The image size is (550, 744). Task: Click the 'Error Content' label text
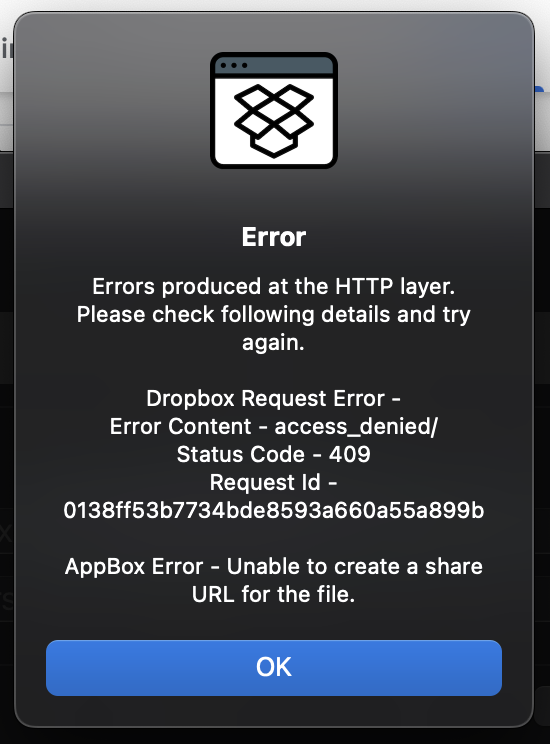pos(180,427)
